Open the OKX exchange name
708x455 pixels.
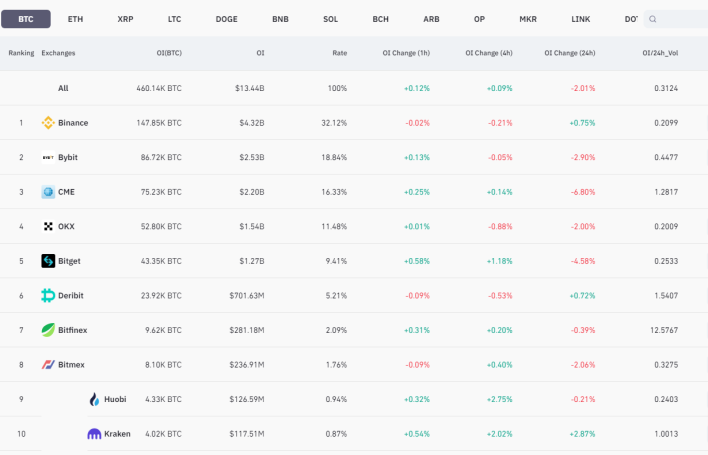coord(66,227)
